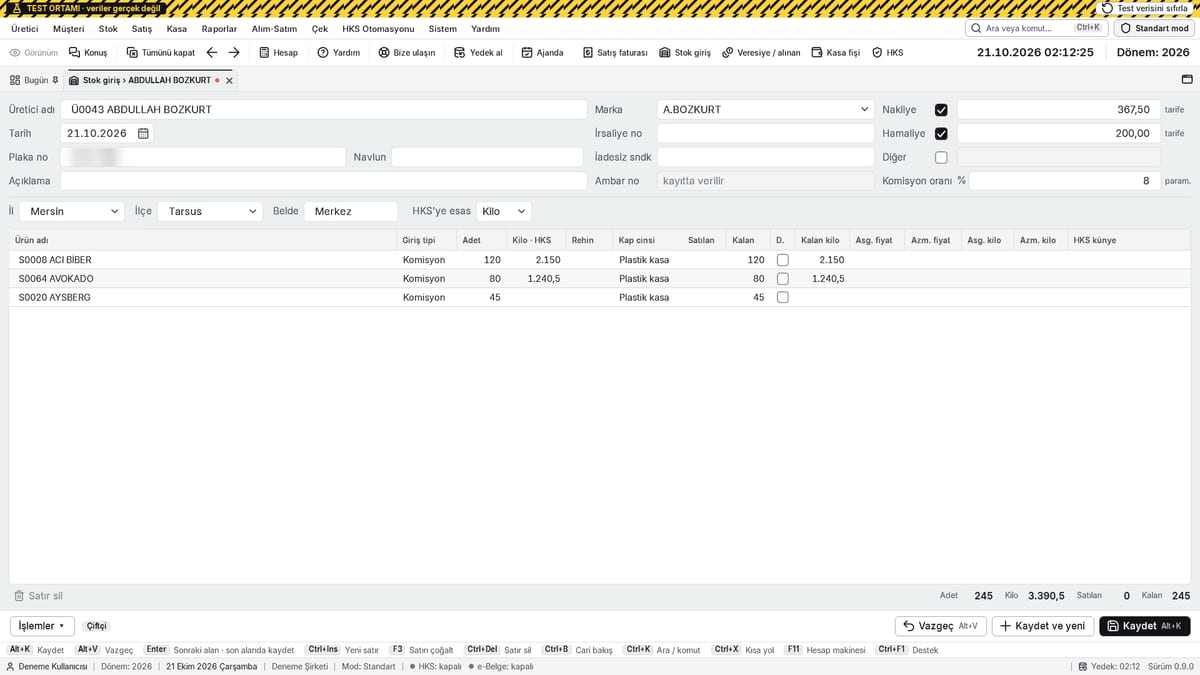The width and height of the screenshot is (1200, 675).
Task: Open the calendar picker next to Tarih
Action: (143, 133)
